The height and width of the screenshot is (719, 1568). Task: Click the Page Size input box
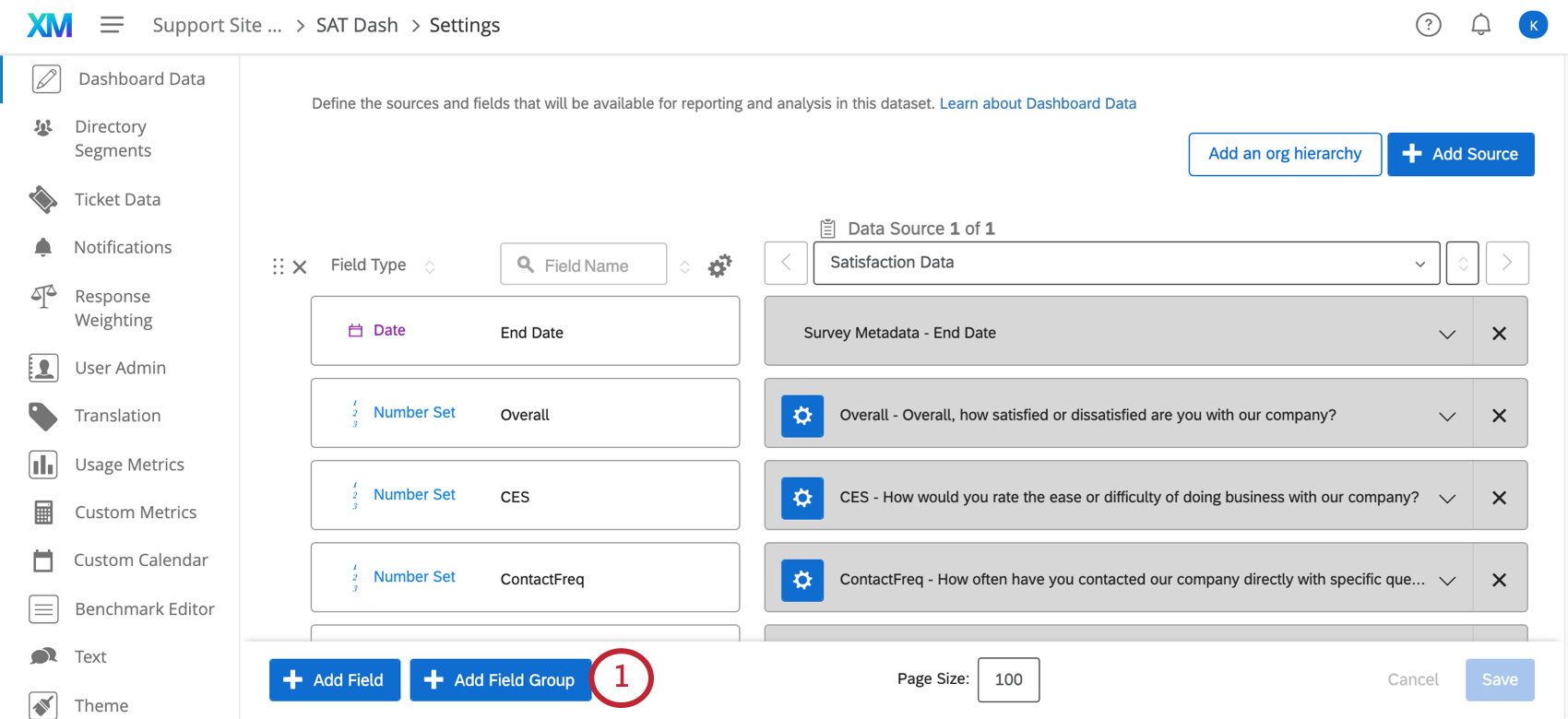point(1009,679)
